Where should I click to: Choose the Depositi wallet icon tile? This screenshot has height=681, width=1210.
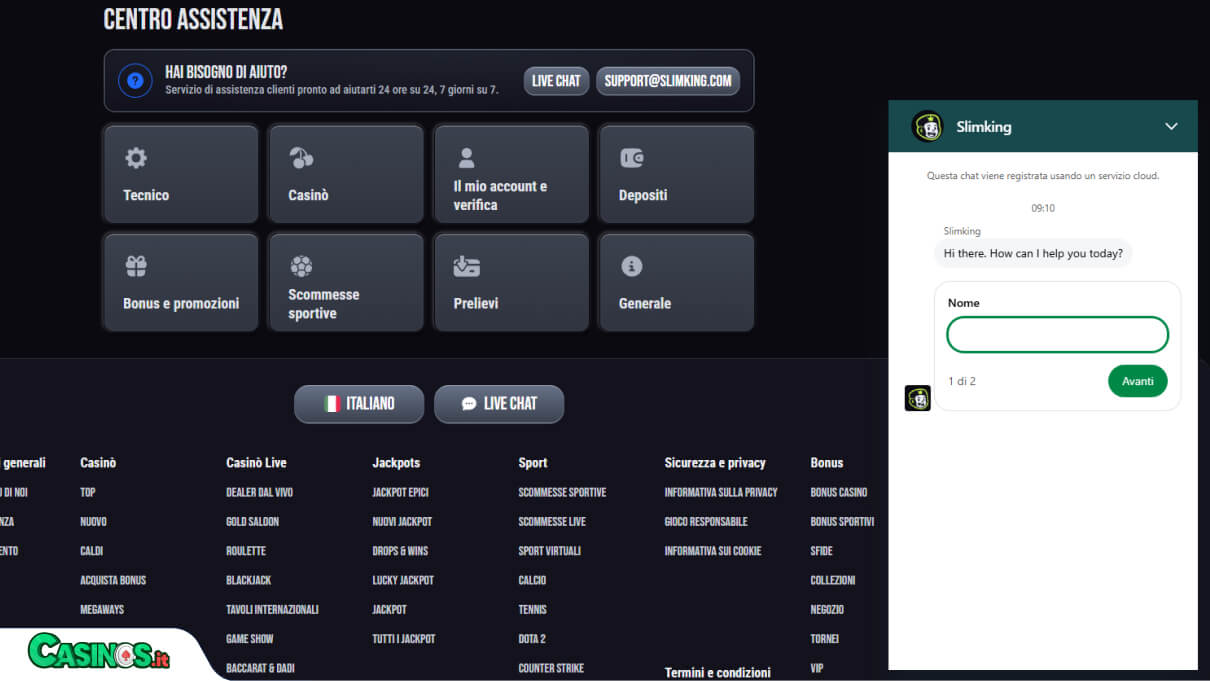click(631, 158)
